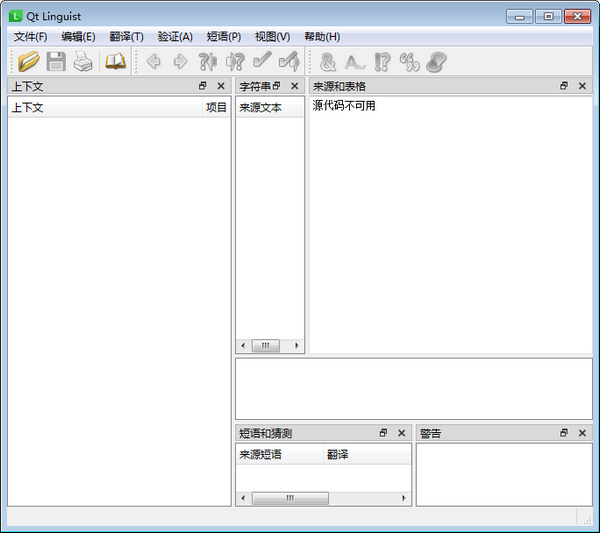600x533 pixels.
Task: Click strings list scrollbar left arrow
Action: 243,346
